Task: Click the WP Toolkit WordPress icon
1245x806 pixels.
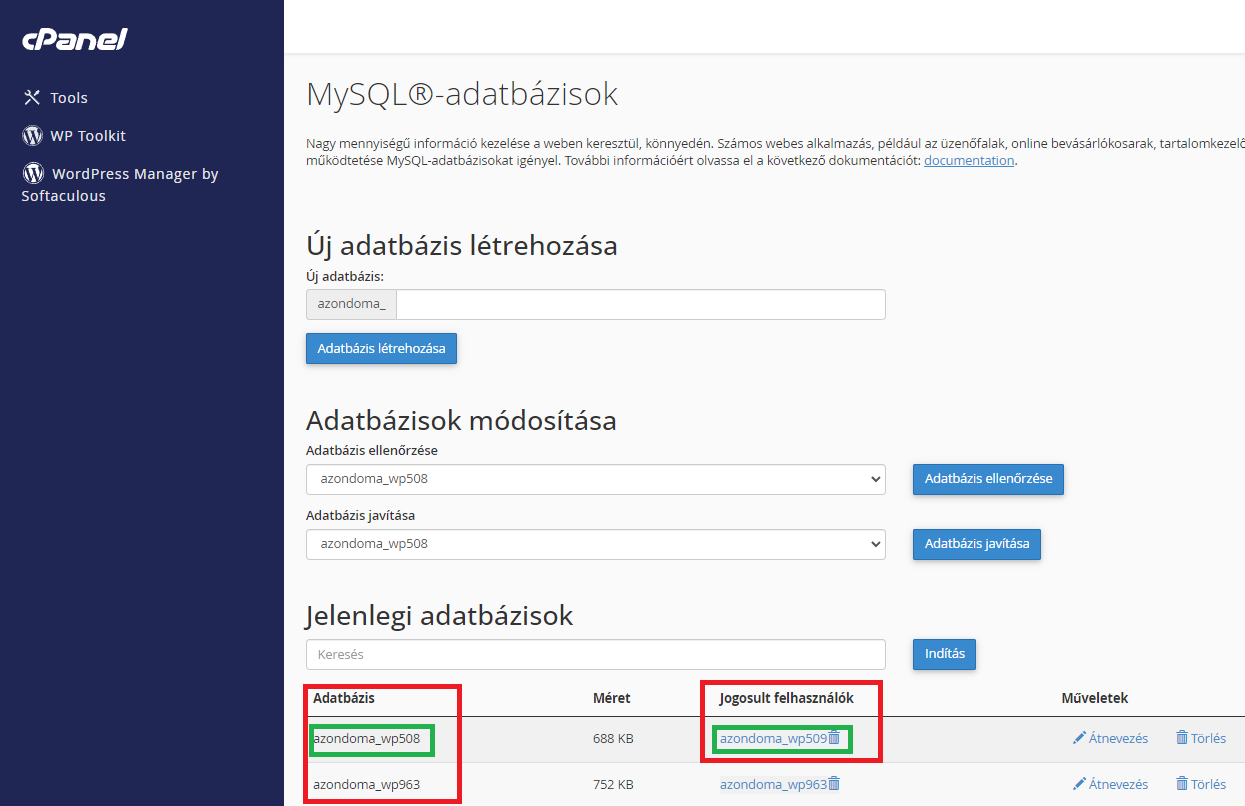Action: click(32, 135)
